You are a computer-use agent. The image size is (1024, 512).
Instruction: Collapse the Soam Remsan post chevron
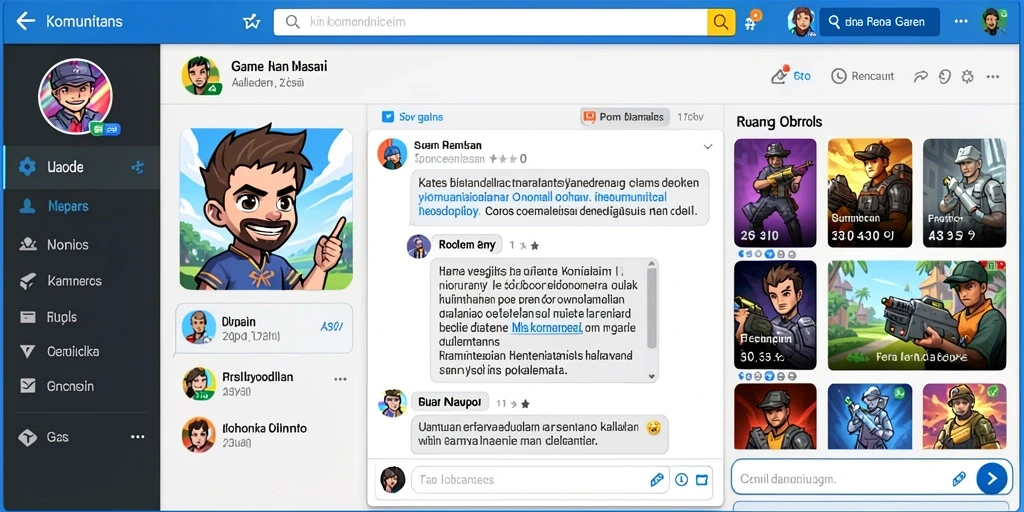(707, 147)
